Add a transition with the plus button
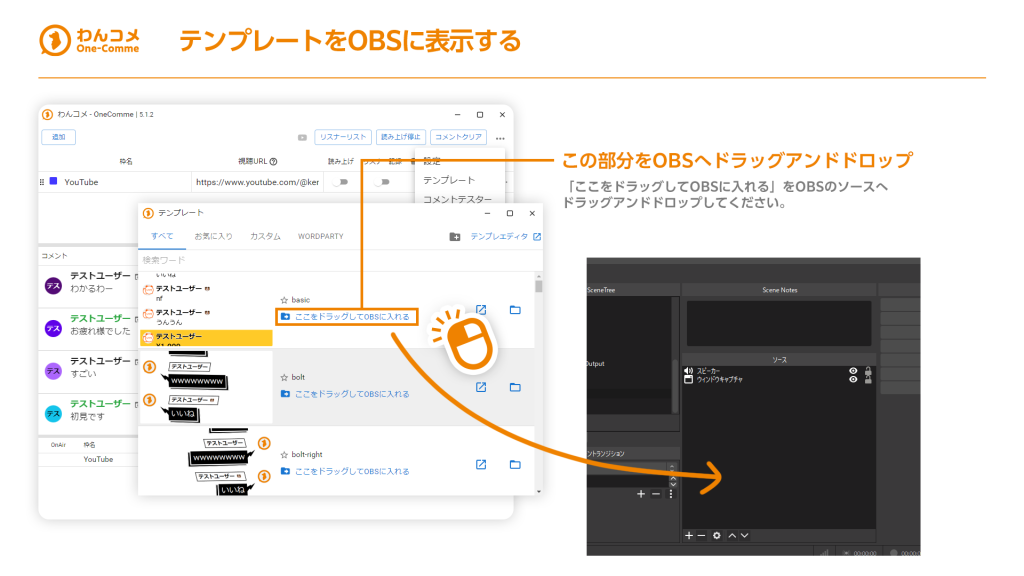Image resolution: width=1024 pixels, height=576 pixels. point(641,494)
